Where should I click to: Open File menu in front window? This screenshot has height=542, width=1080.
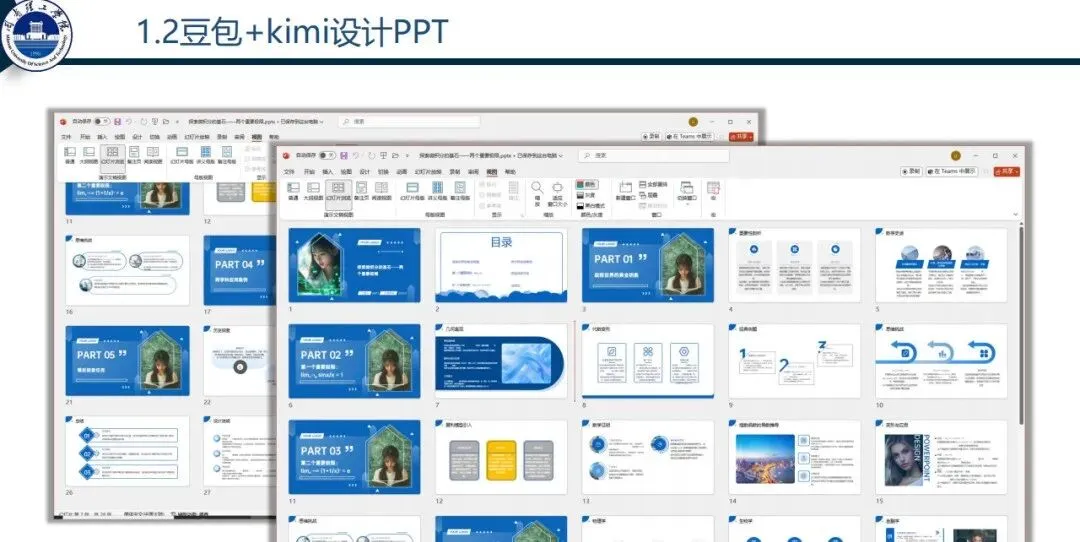tap(289, 172)
